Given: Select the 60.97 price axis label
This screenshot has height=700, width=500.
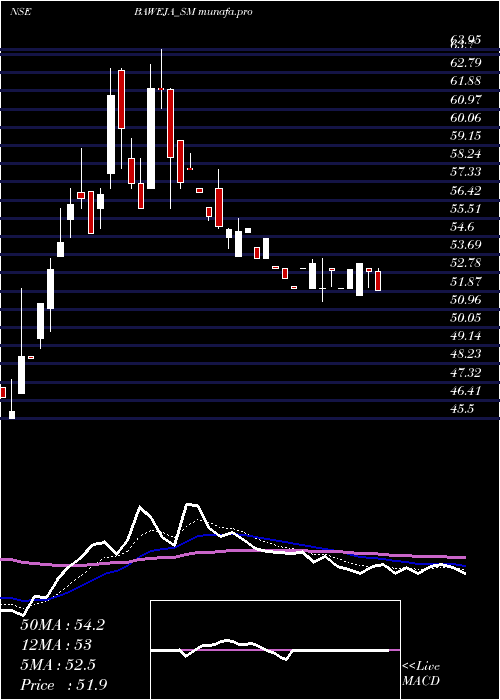Looking at the screenshot, I should (466, 100).
